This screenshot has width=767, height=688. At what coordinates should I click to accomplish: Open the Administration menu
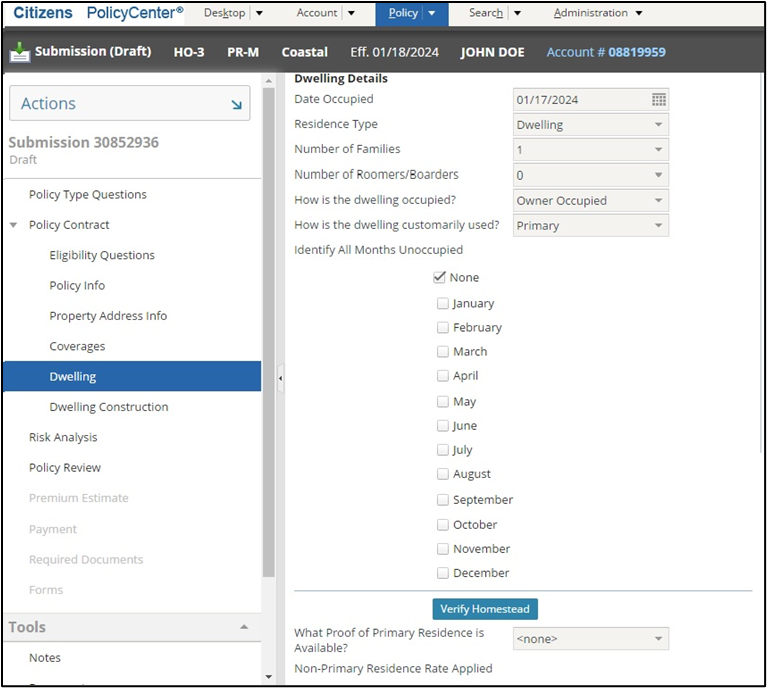(x=597, y=14)
